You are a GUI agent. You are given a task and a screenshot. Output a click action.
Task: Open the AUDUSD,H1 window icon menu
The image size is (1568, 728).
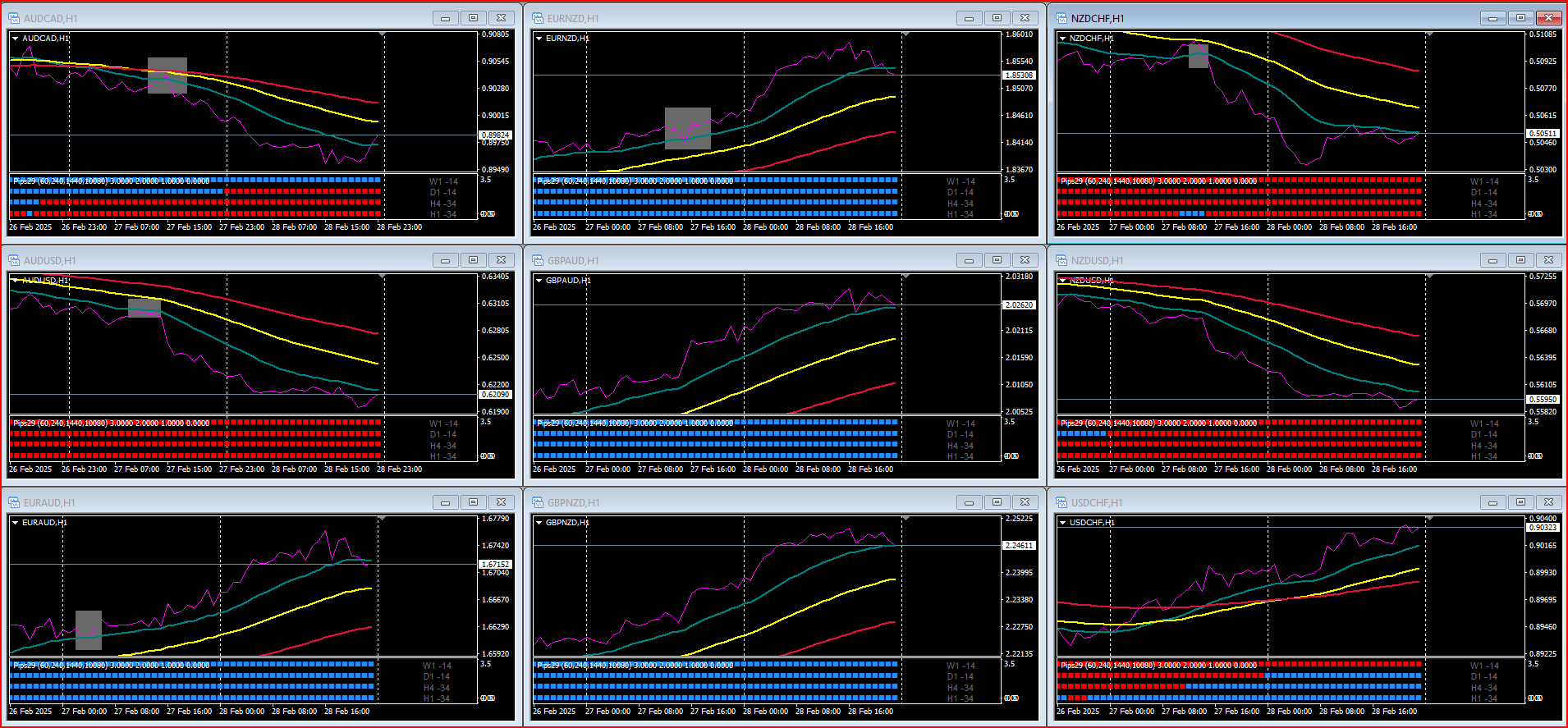pyautogui.click(x=14, y=260)
